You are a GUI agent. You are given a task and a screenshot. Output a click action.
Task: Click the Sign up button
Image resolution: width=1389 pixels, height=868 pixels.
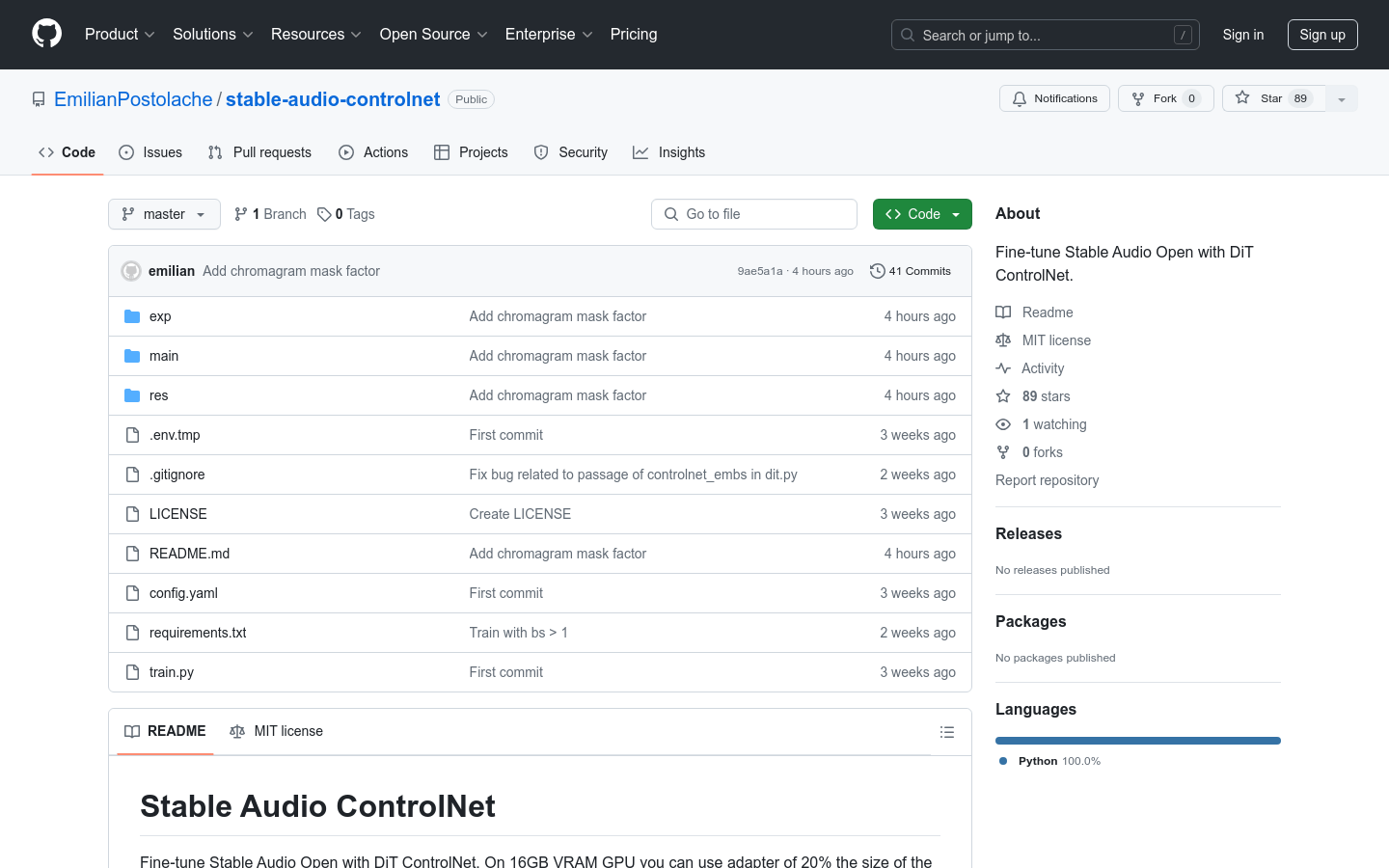click(x=1322, y=35)
